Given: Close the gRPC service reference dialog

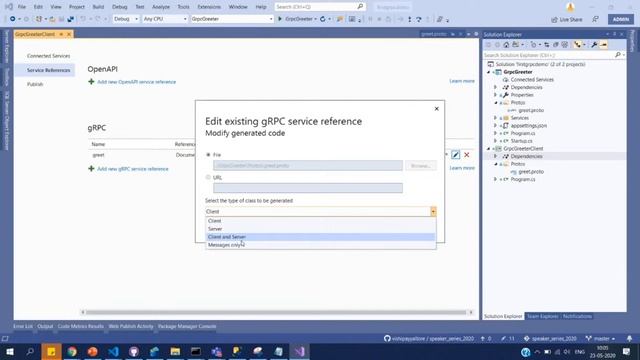Looking at the screenshot, I should [x=436, y=109].
